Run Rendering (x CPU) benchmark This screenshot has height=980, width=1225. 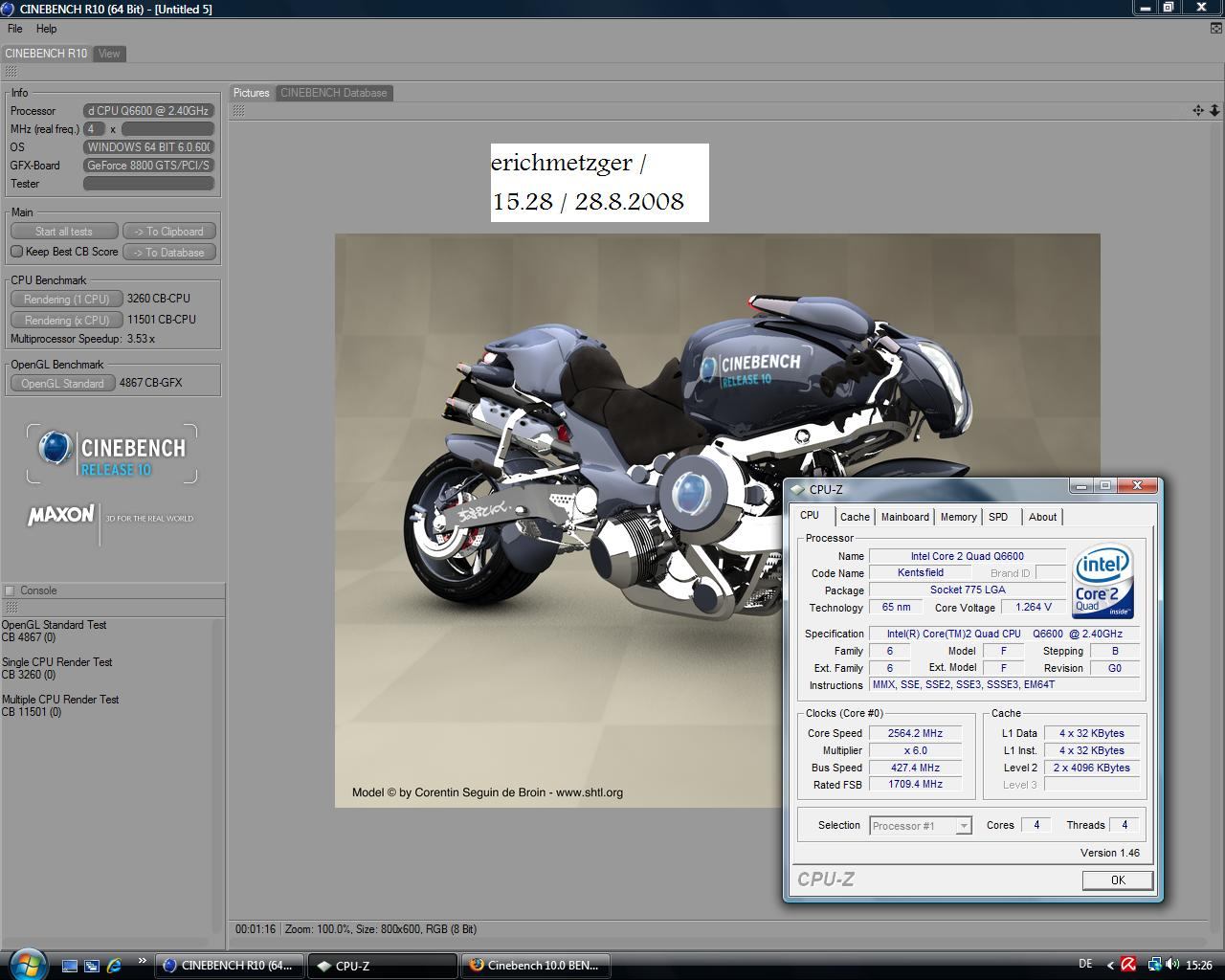(x=66, y=321)
